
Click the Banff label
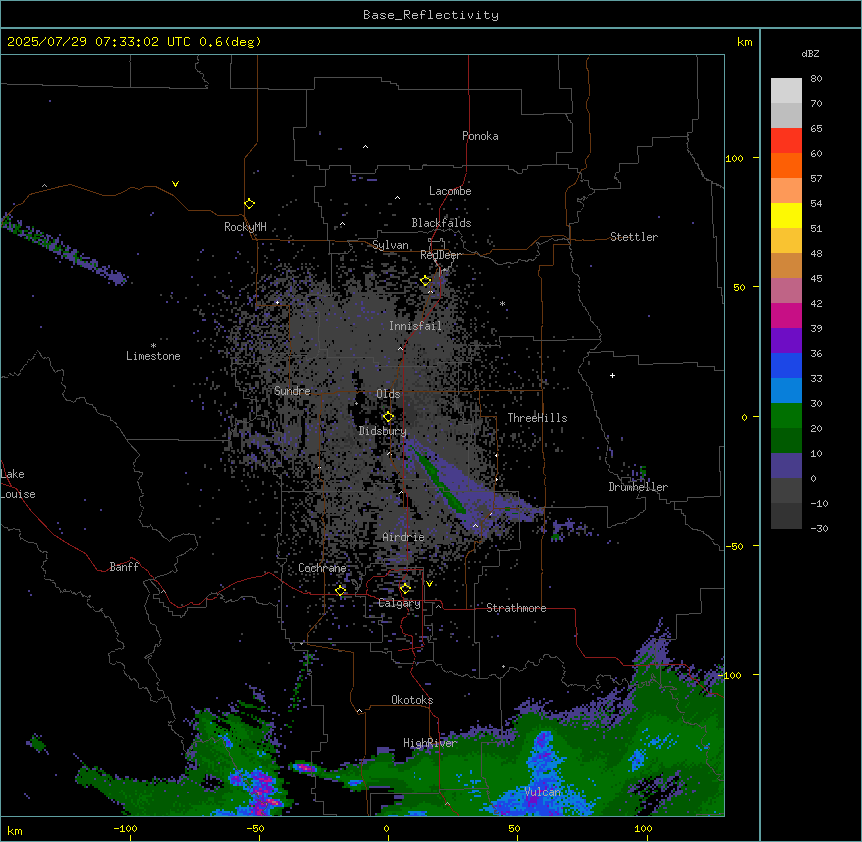124,567
